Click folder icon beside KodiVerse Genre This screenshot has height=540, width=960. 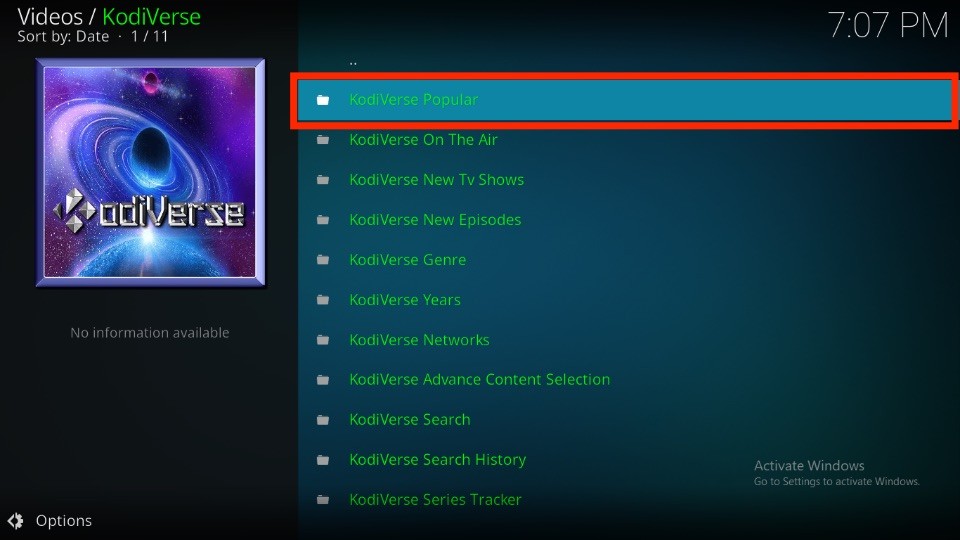point(323,260)
